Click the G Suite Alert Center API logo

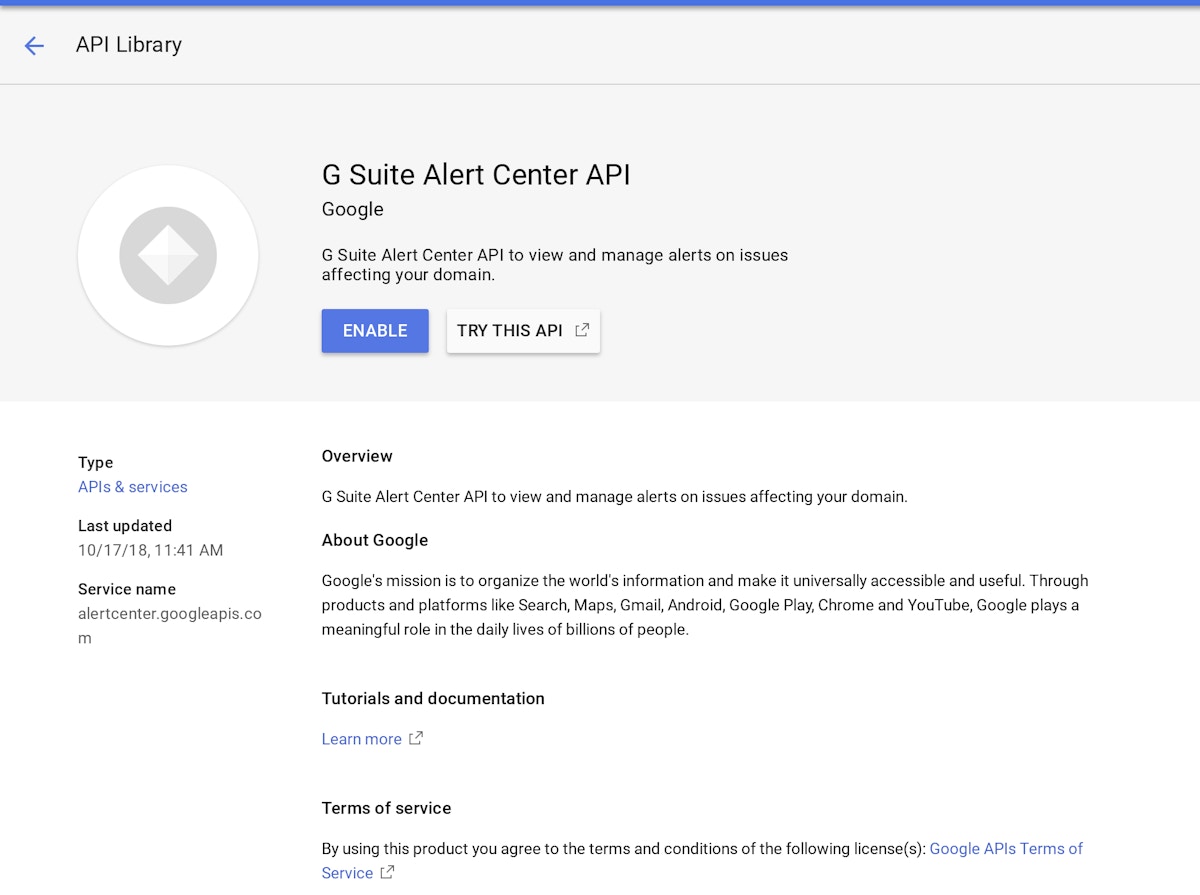coord(168,256)
